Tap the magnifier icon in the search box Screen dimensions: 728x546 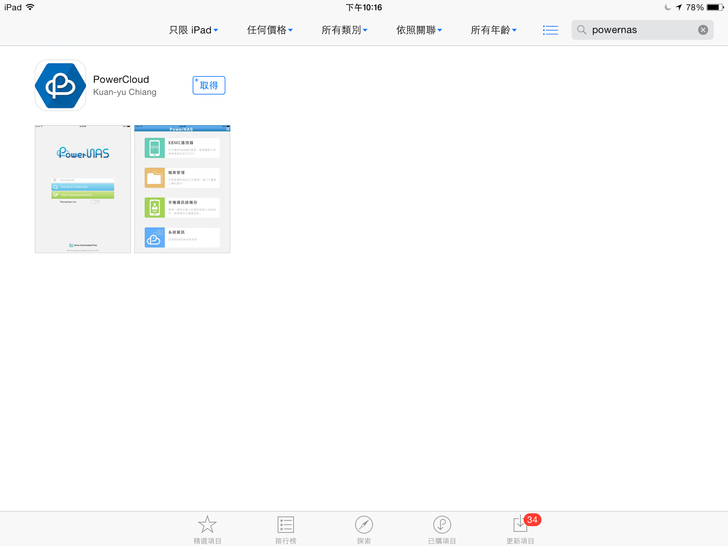(x=582, y=30)
